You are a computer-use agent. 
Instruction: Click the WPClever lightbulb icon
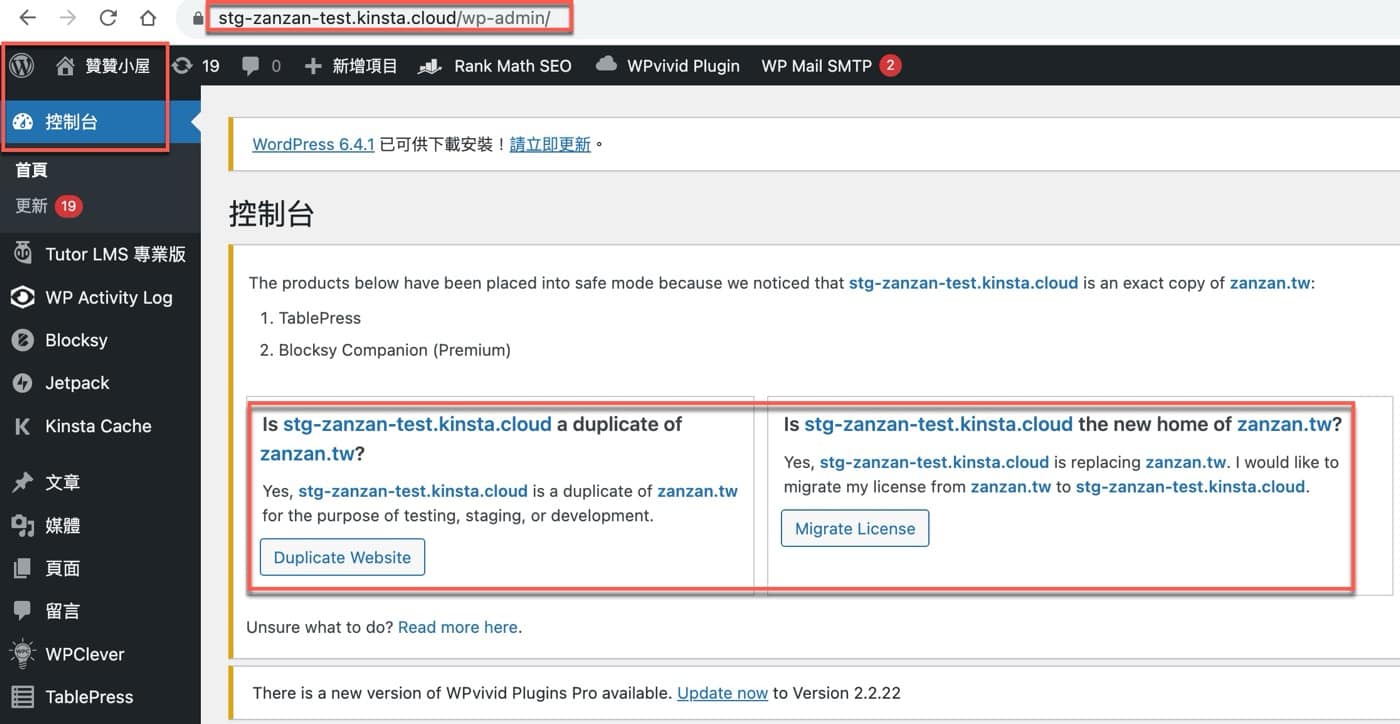click(23, 654)
